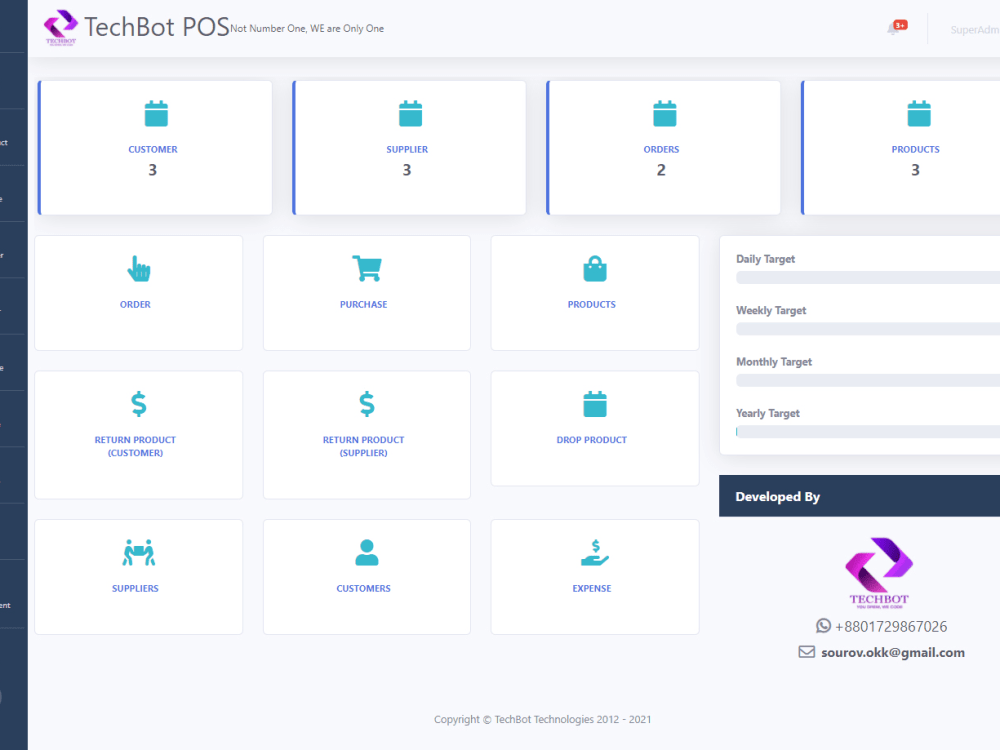The height and width of the screenshot is (750, 1000).
Task: Click the phone number +8801729867026
Action: [891, 626]
